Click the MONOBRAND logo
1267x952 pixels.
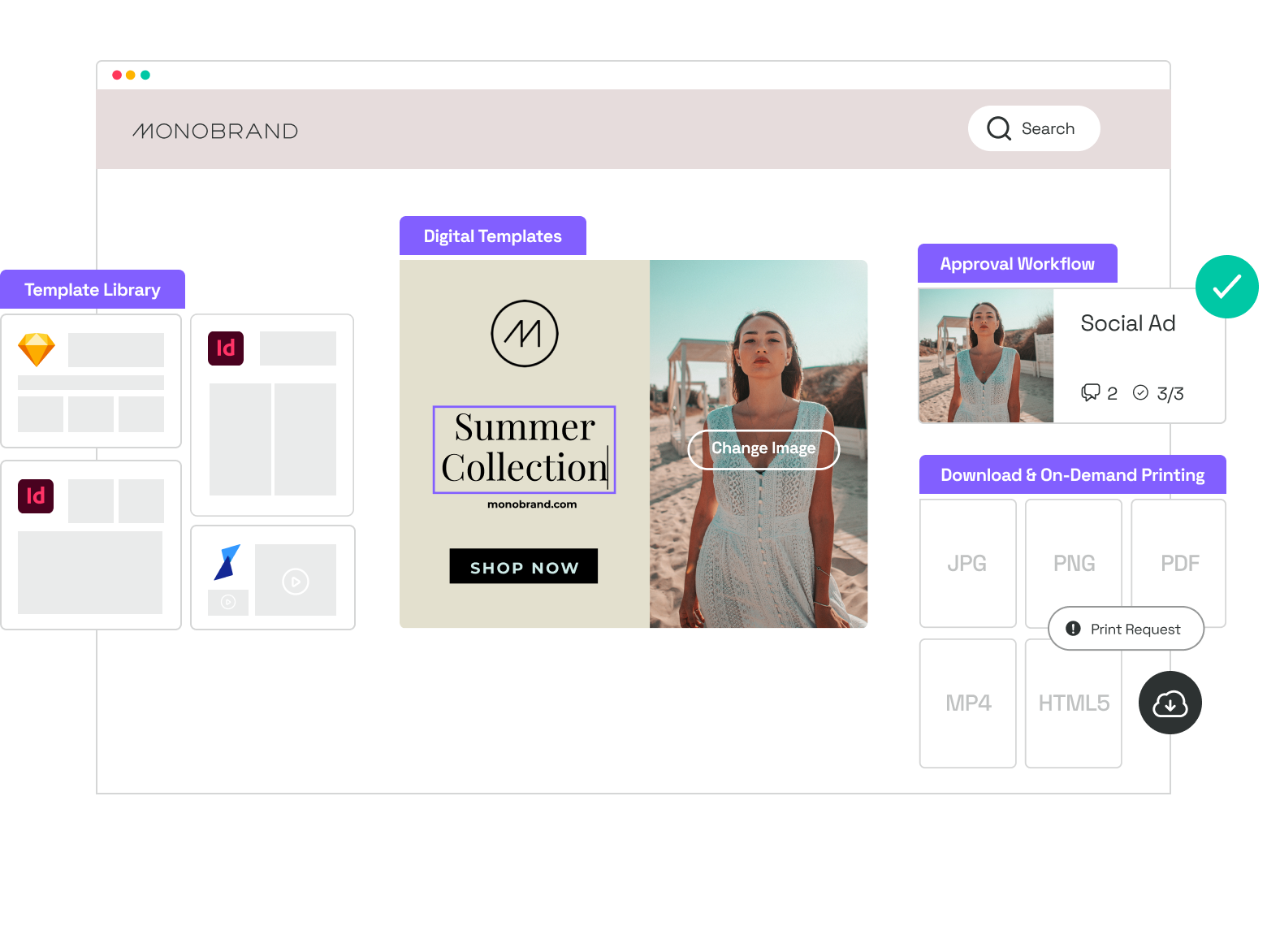(x=216, y=131)
